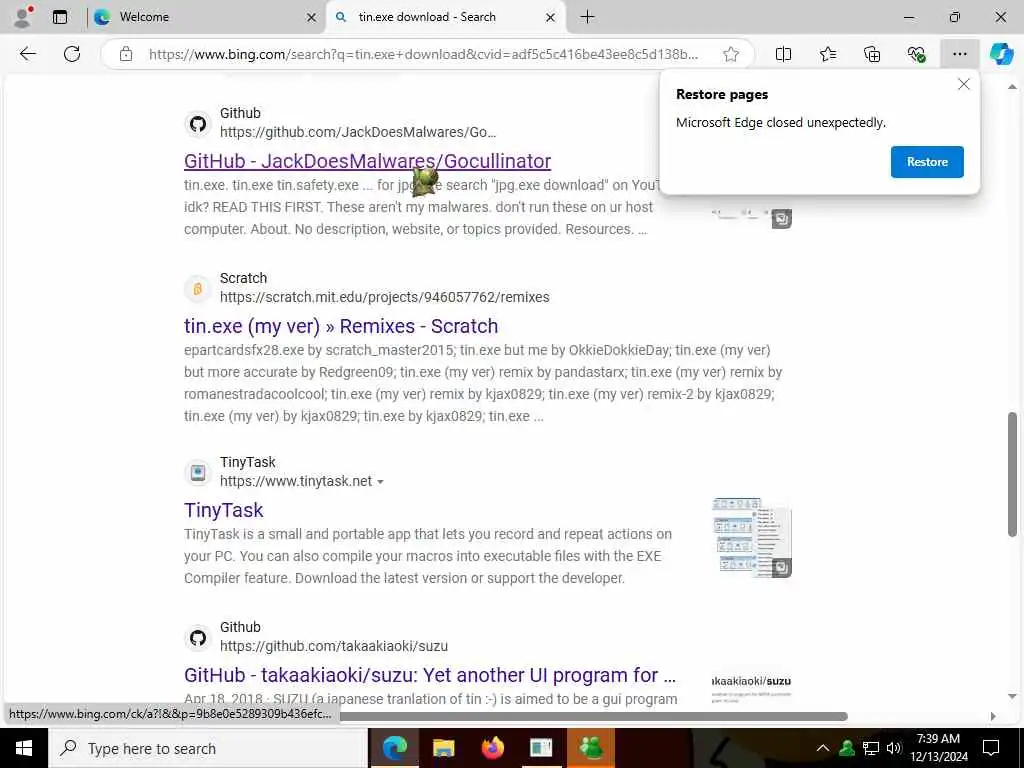
Task: View site information lock icon
Action: coord(126,54)
